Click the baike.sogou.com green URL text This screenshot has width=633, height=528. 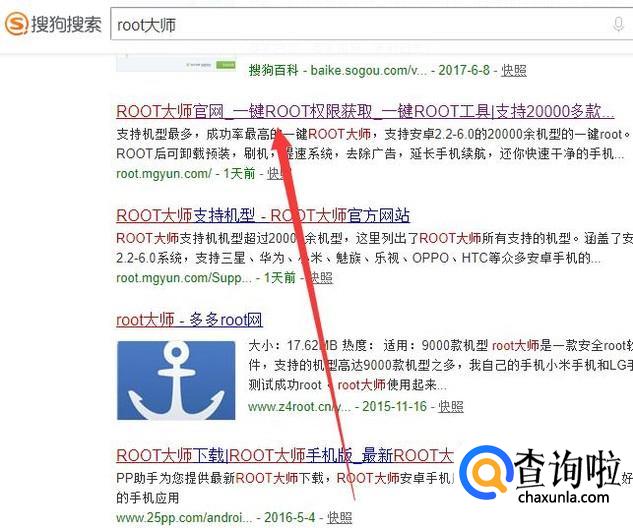[x=368, y=71]
